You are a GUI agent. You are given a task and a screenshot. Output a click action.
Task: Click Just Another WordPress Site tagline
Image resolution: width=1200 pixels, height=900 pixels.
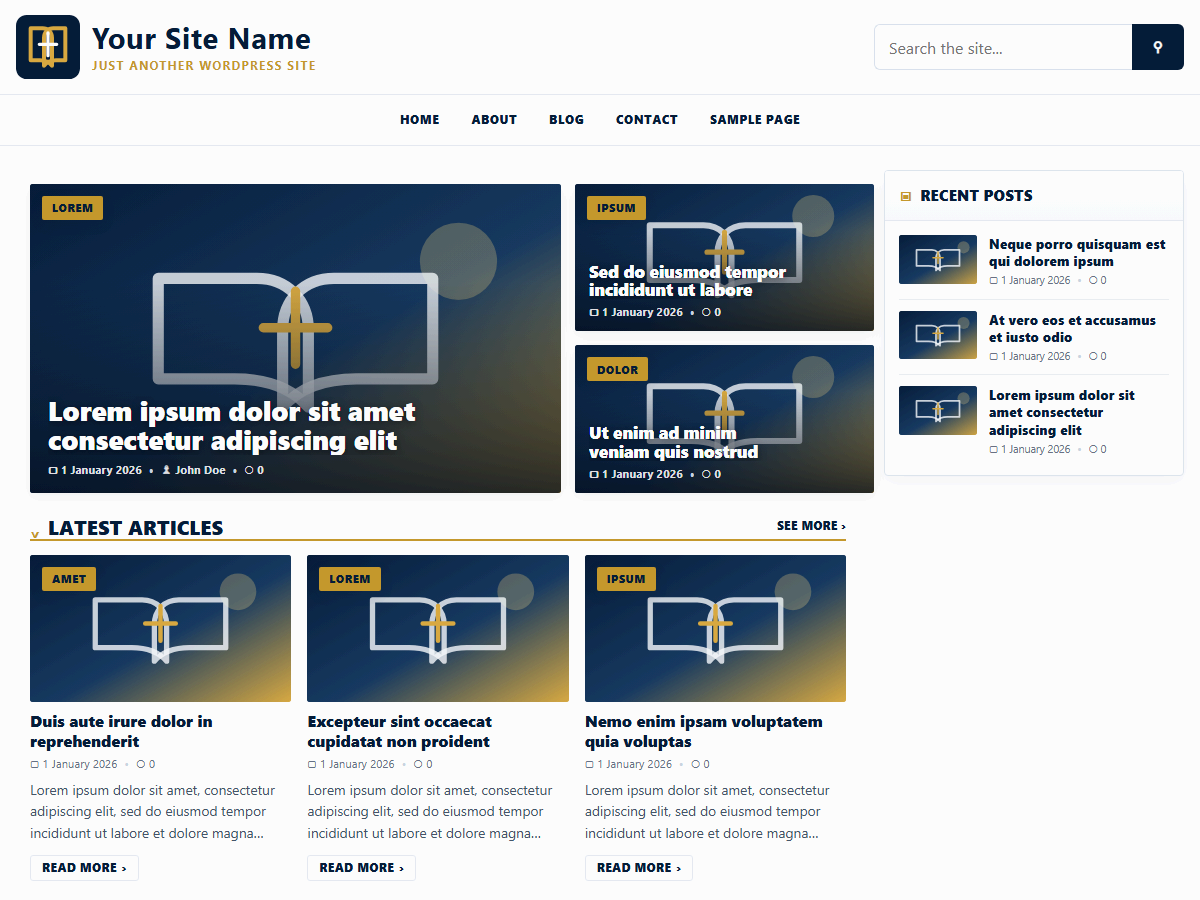click(204, 66)
